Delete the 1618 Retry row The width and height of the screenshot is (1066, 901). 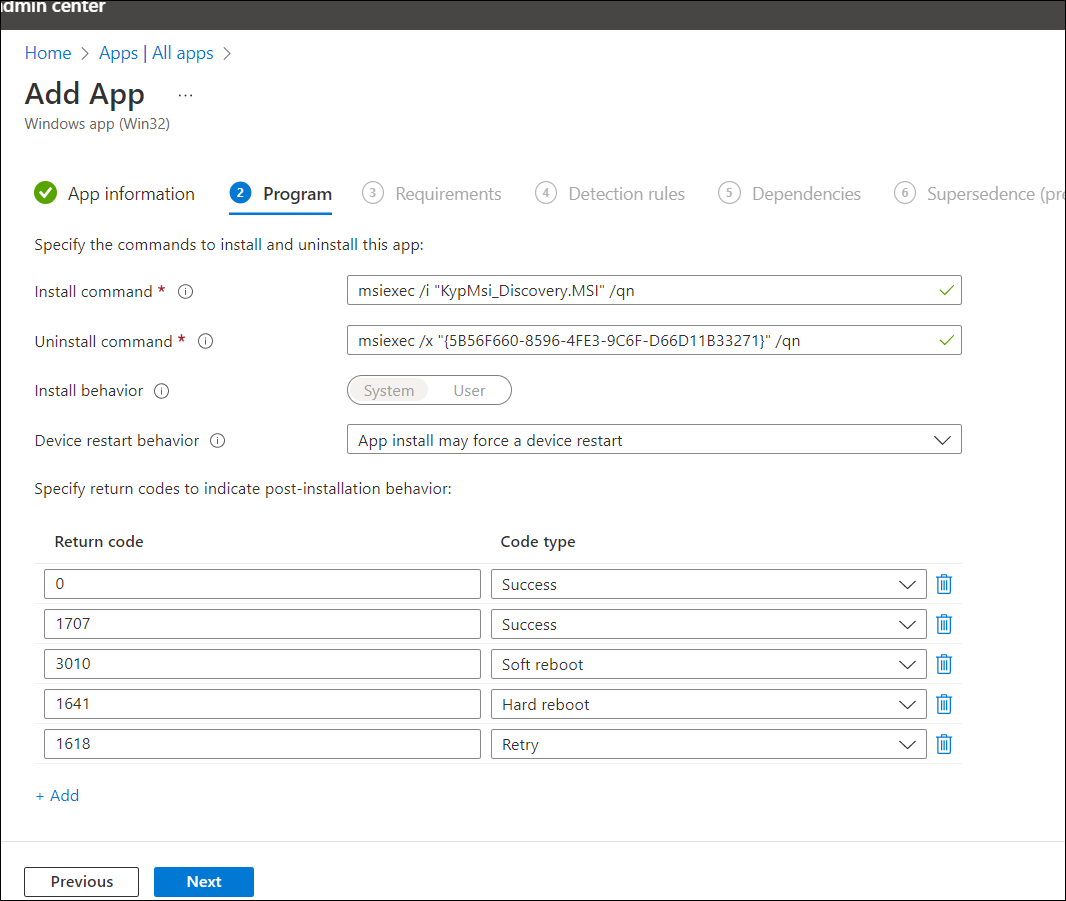click(x=943, y=744)
